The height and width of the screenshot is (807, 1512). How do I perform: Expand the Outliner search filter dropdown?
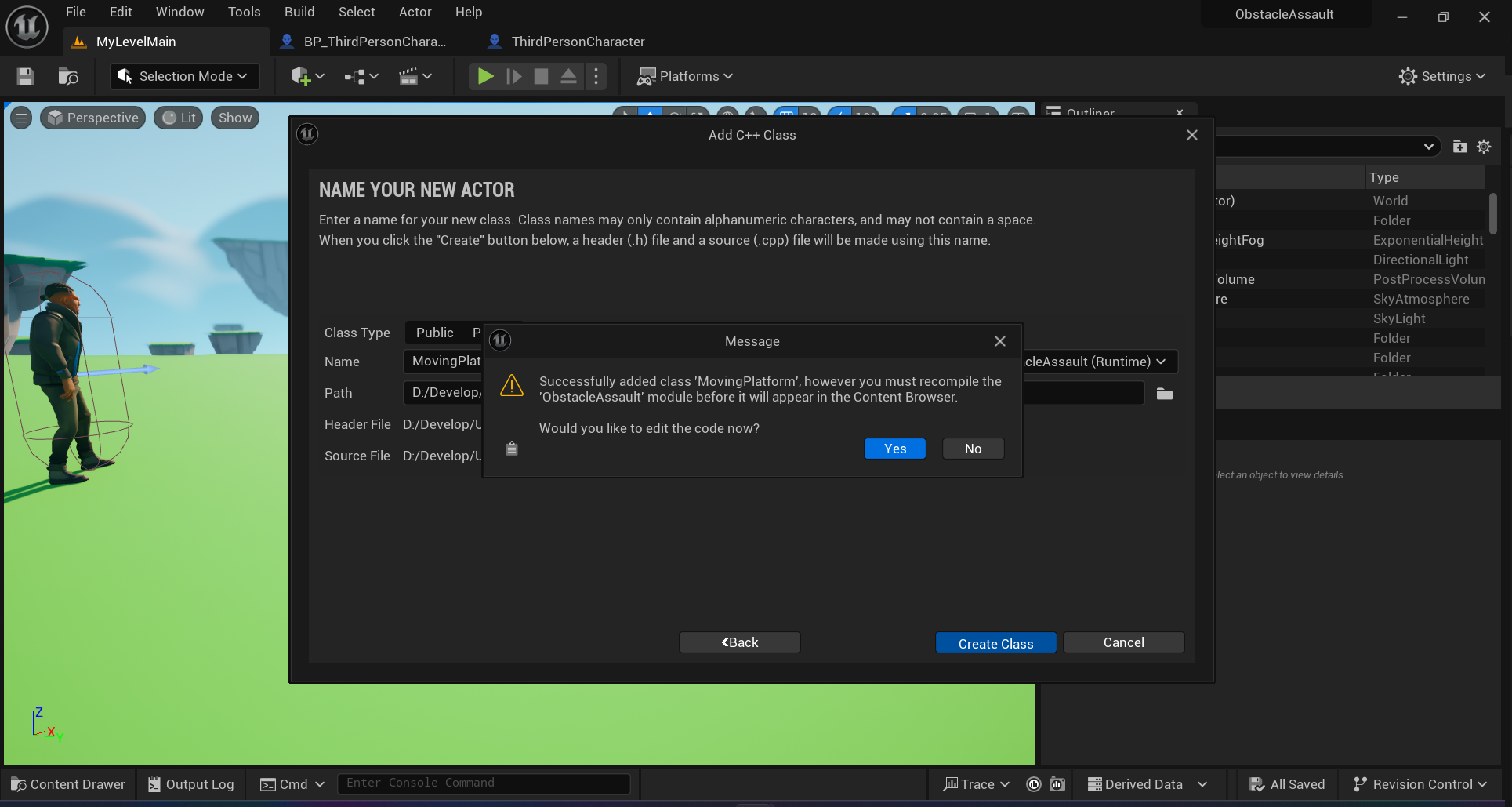tap(1428, 147)
